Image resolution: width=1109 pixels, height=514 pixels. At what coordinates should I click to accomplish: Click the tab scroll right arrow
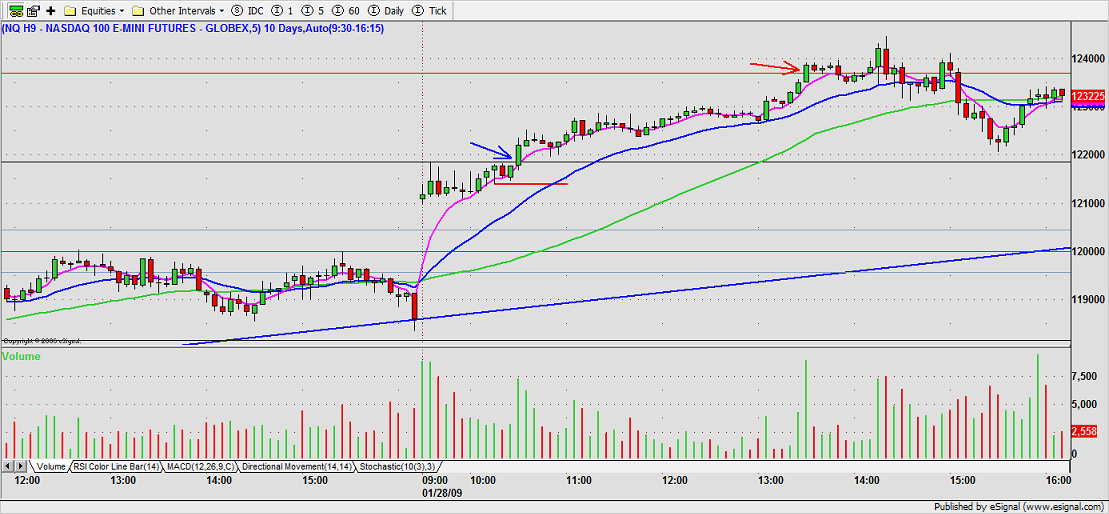[x=21, y=467]
